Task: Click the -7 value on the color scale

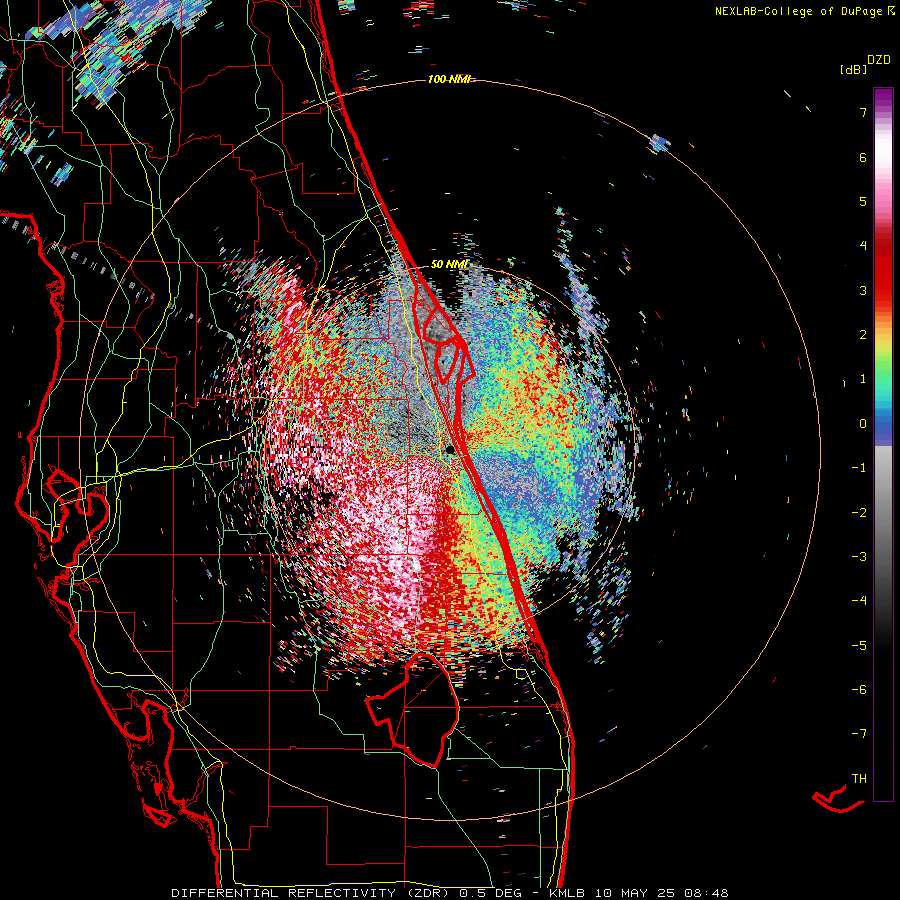Action: pos(859,734)
